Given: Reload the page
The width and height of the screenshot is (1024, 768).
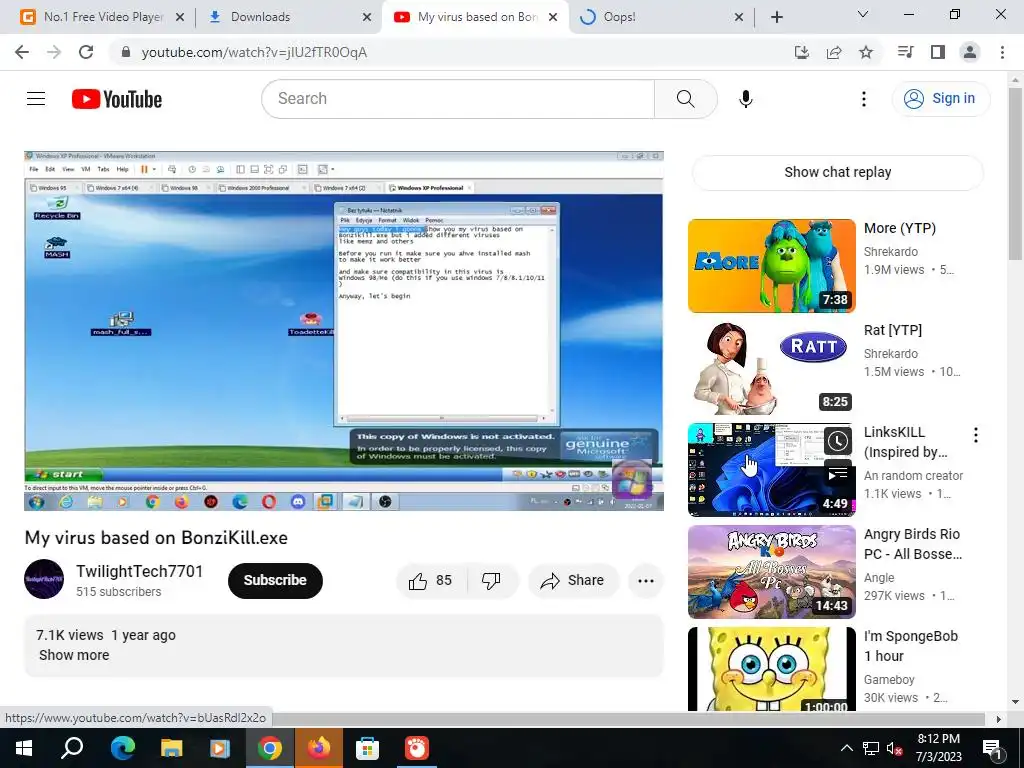Looking at the screenshot, I should point(86,52).
